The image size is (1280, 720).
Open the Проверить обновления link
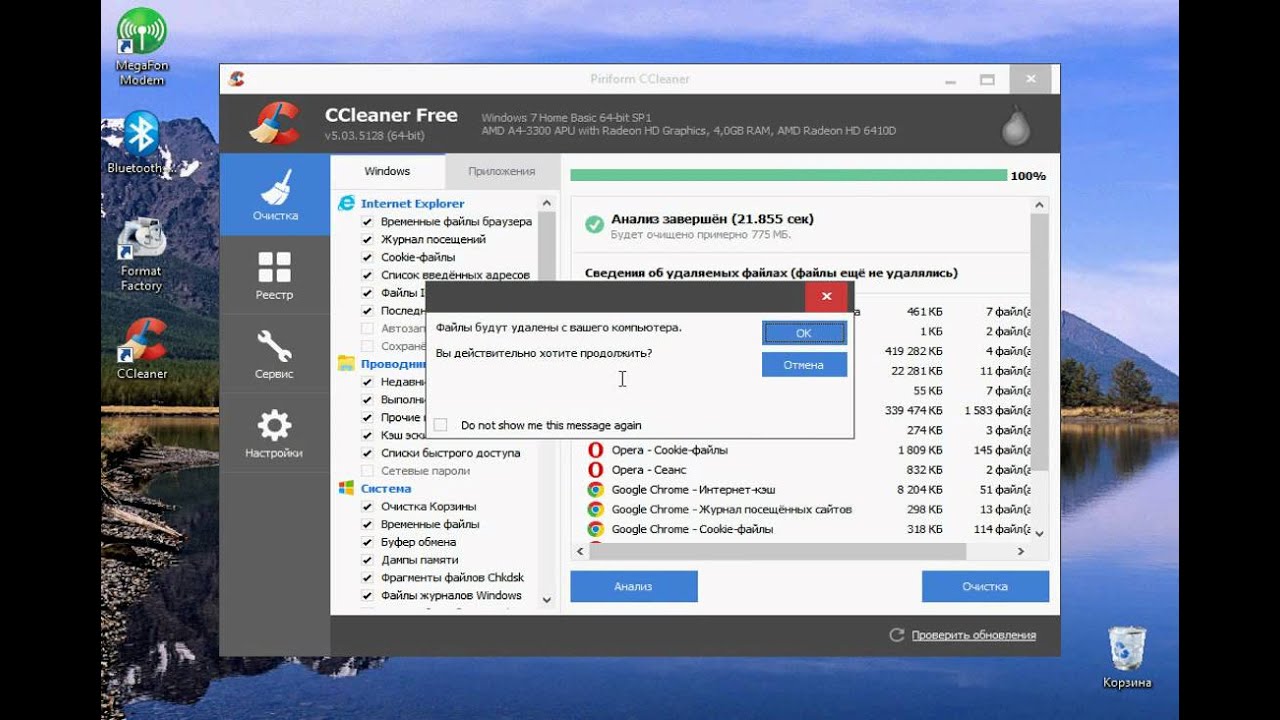coord(973,635)
